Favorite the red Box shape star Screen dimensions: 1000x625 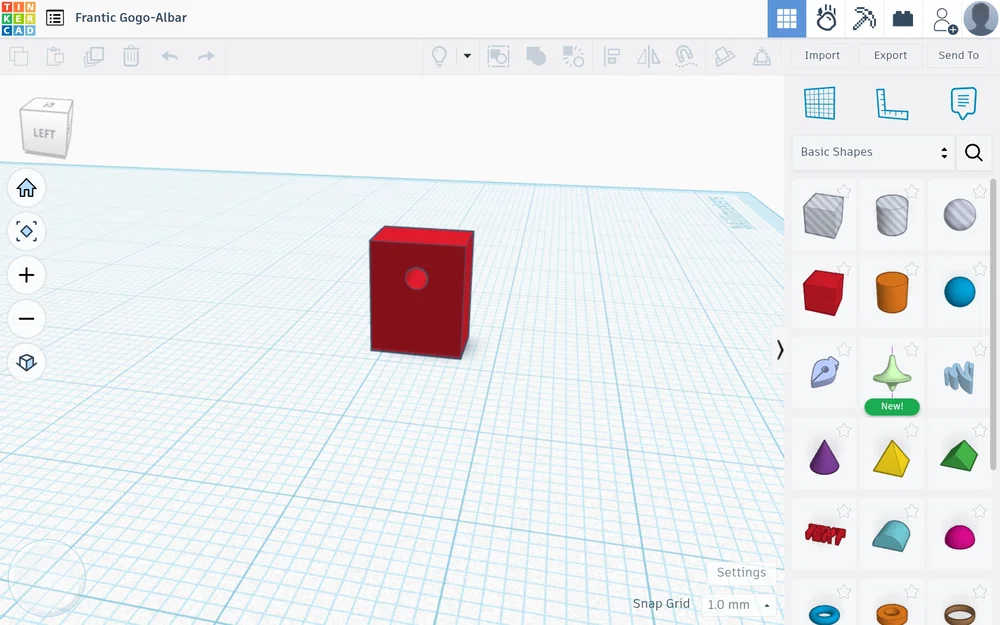click(x=844, y=268)
